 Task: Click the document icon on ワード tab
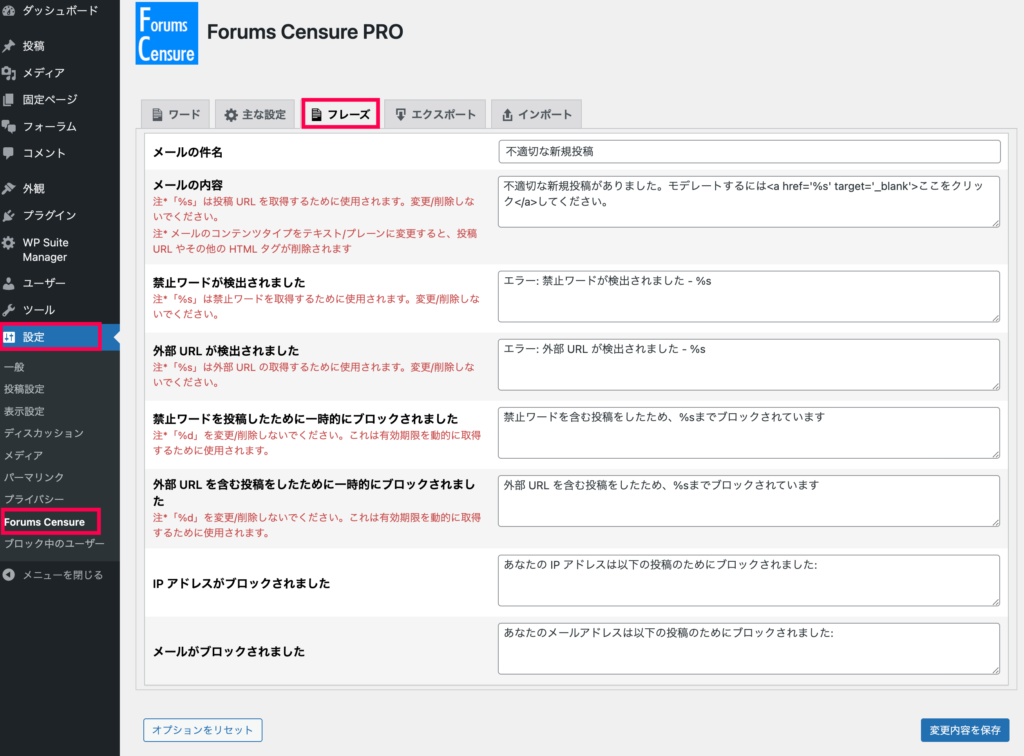click(157, 115)
